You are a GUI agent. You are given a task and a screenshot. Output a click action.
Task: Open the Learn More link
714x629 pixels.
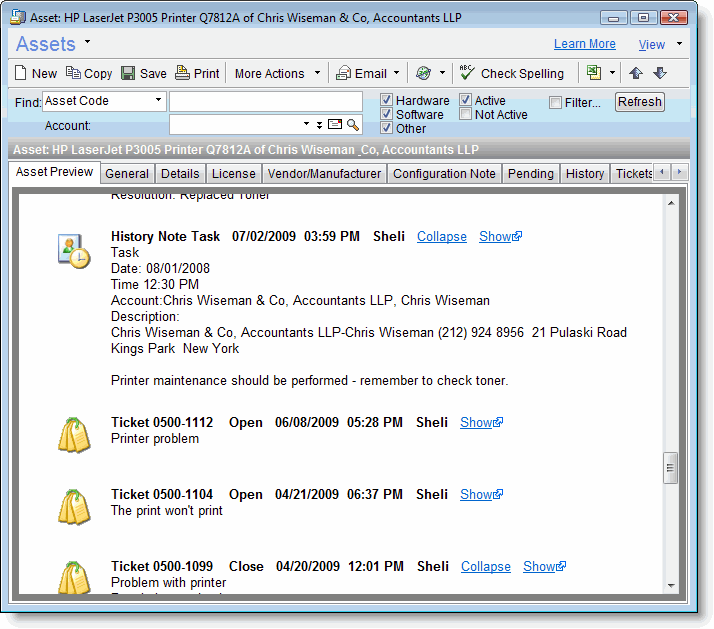point(585,44)
